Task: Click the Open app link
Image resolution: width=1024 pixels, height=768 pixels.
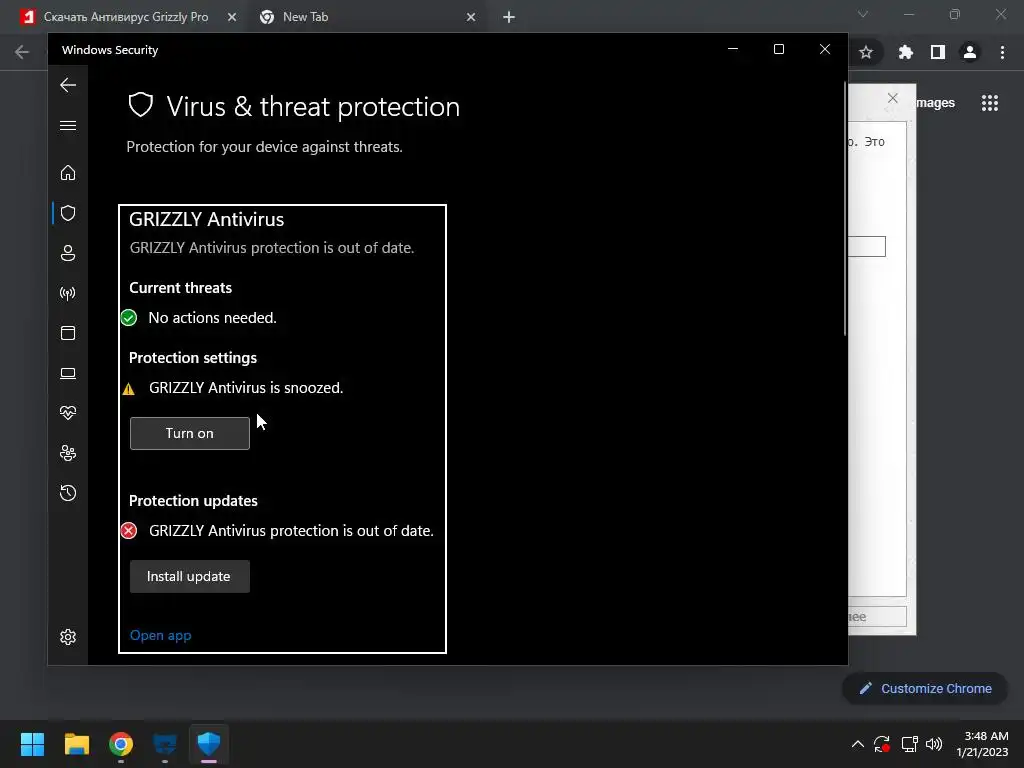Action: 161,635
